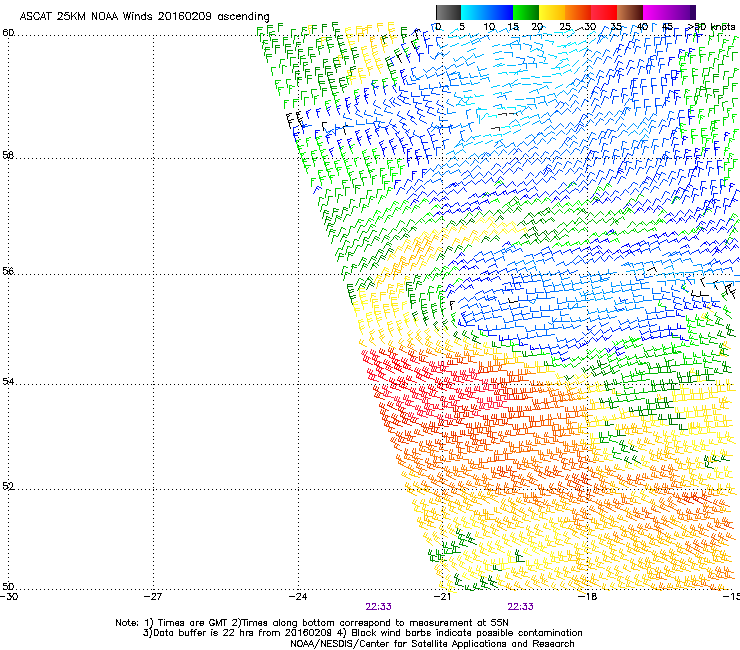Screen dimensions: 740x650
Task: Click the longitude axis label '-18'
Action: pyautogui.click(x=587, y=597)
